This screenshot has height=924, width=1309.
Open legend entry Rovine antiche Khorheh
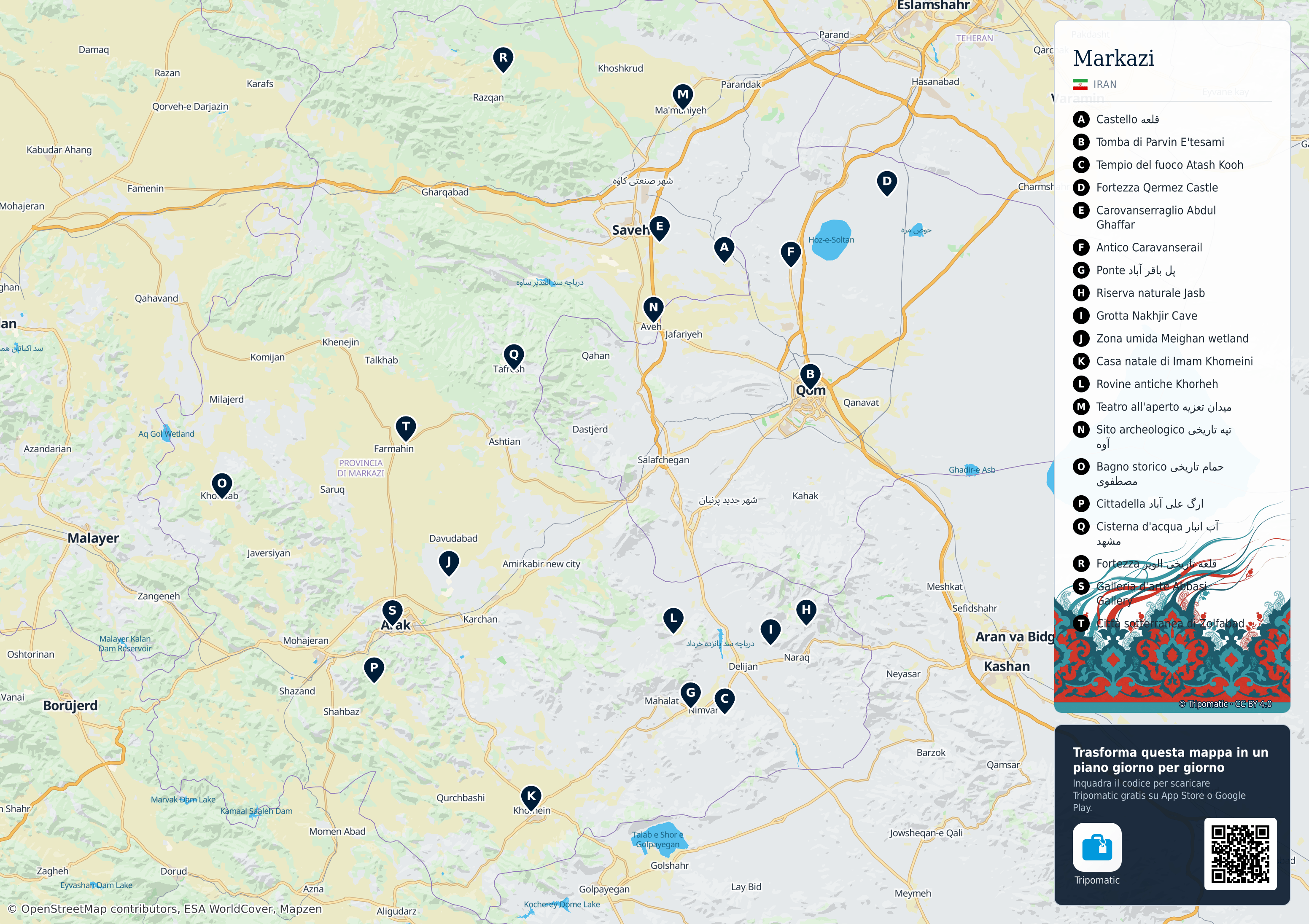click(1157, 384)
